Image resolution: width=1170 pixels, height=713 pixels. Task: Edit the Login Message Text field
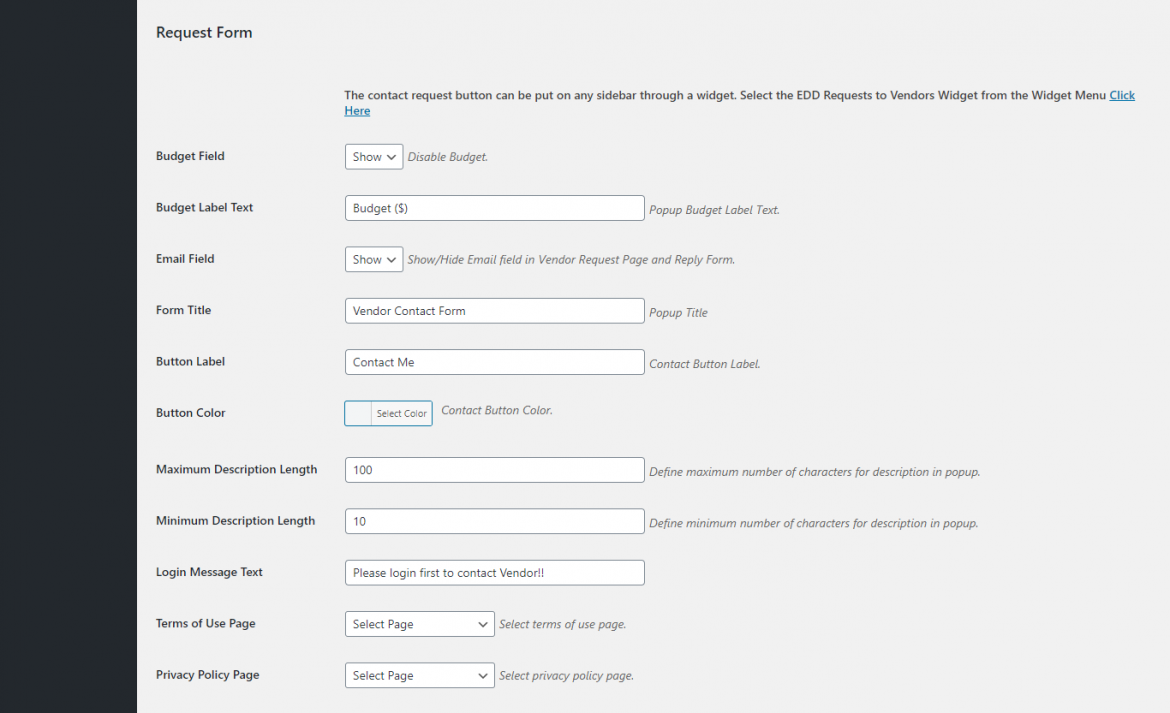point(494,572)
